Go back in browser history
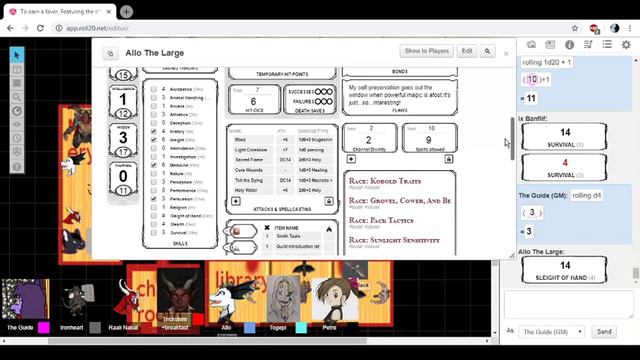 click(10, 28)
